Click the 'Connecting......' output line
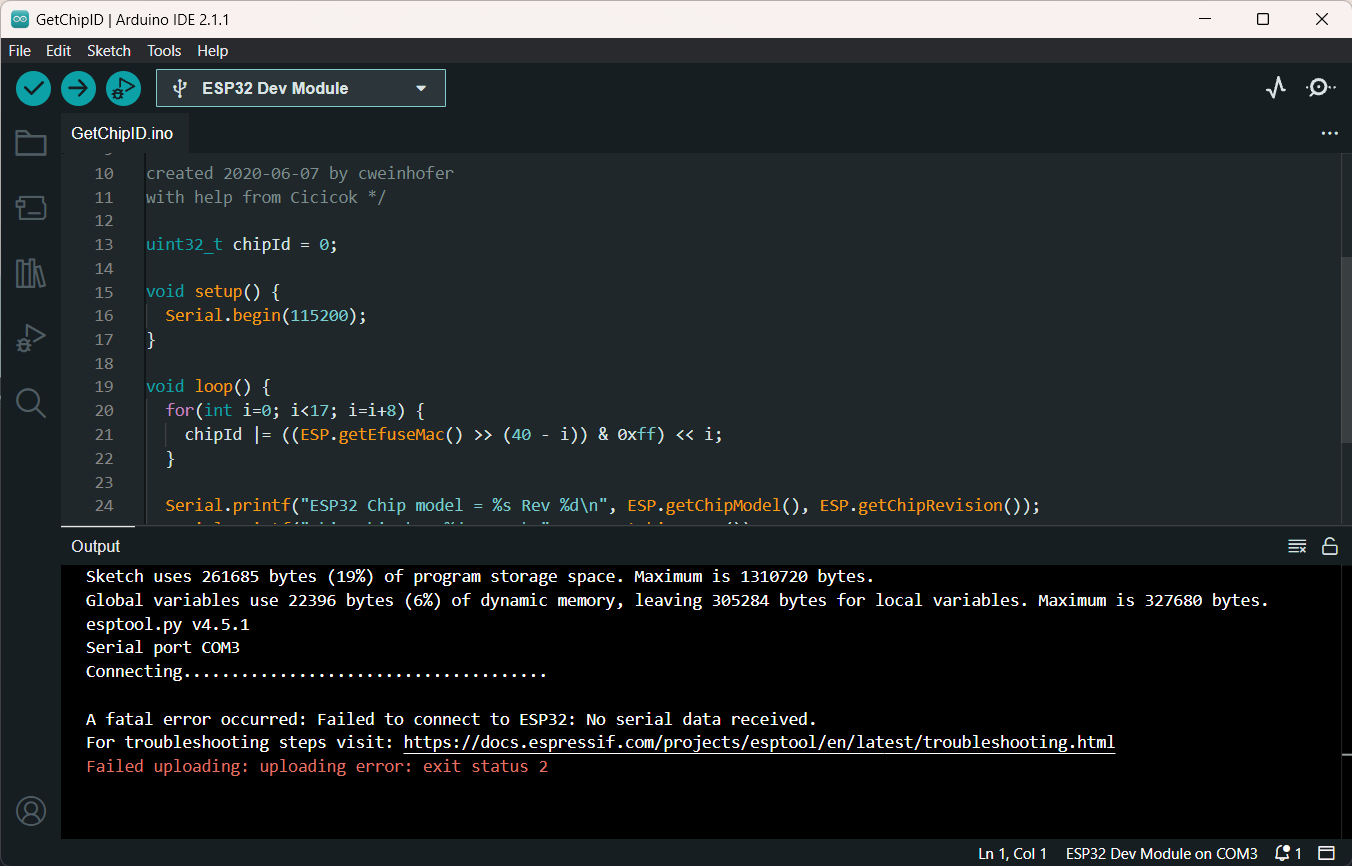 pyautogui.click(x=316, y=671)
